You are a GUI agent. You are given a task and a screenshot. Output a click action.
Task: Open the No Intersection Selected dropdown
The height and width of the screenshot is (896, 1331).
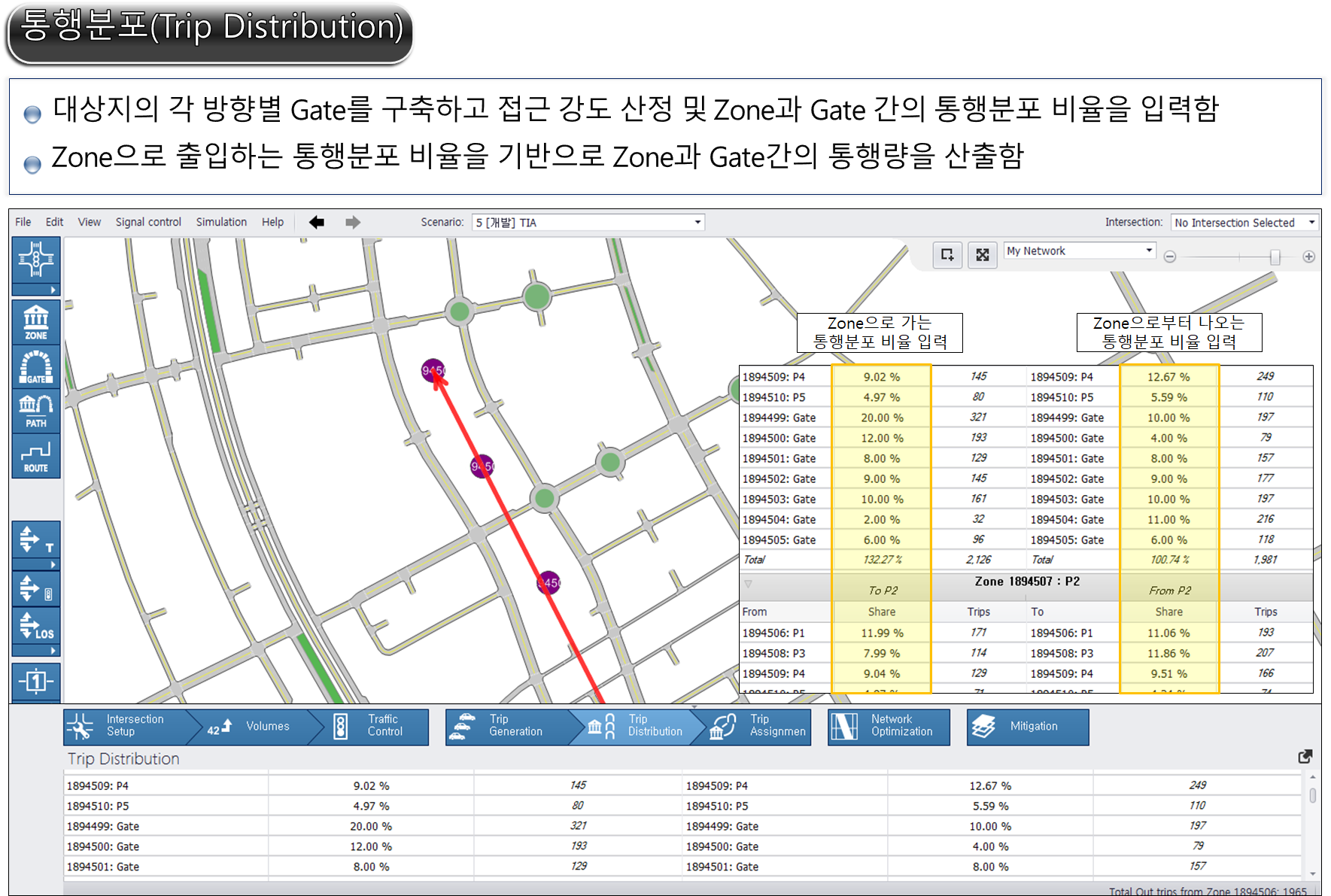[x=1244, y=222]
